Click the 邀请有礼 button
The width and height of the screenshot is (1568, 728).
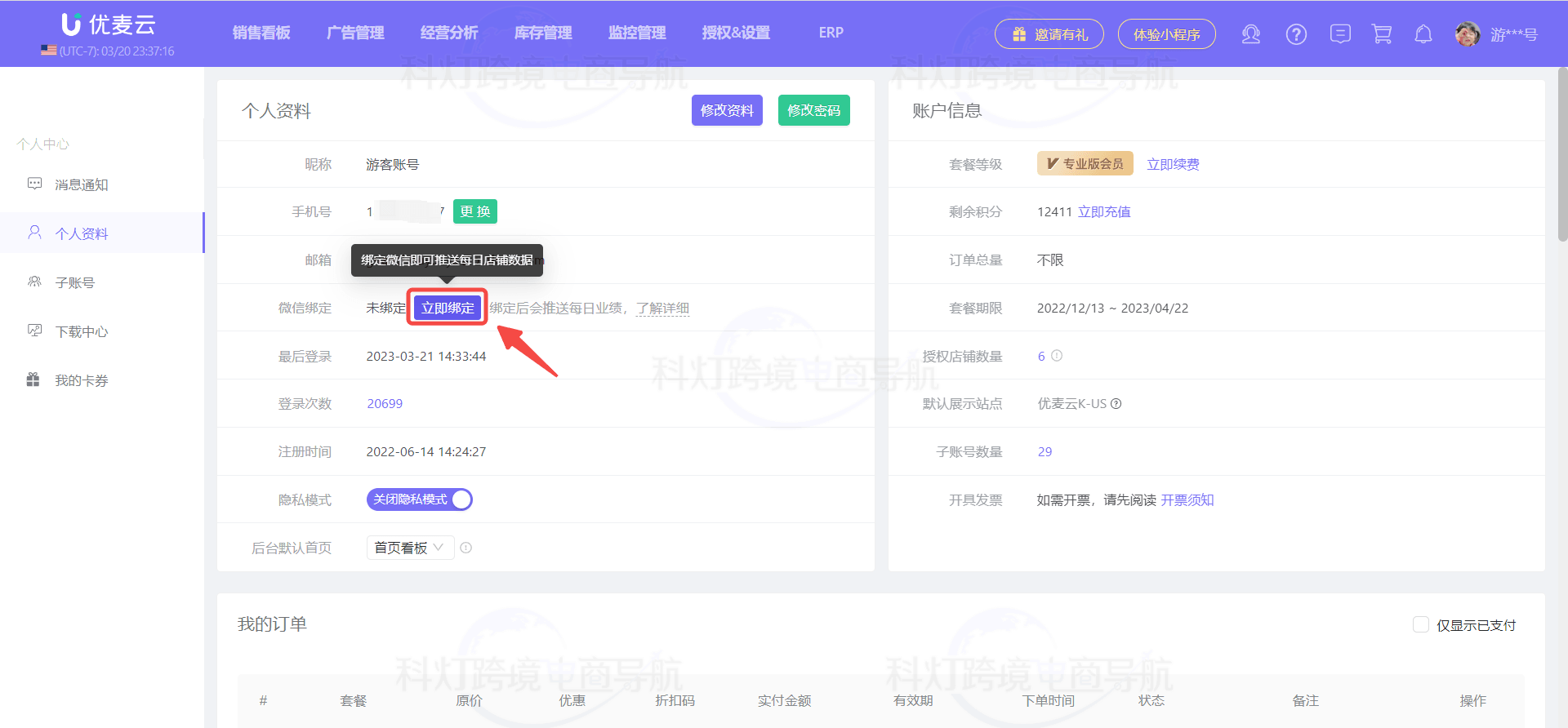pos(1049,34)
